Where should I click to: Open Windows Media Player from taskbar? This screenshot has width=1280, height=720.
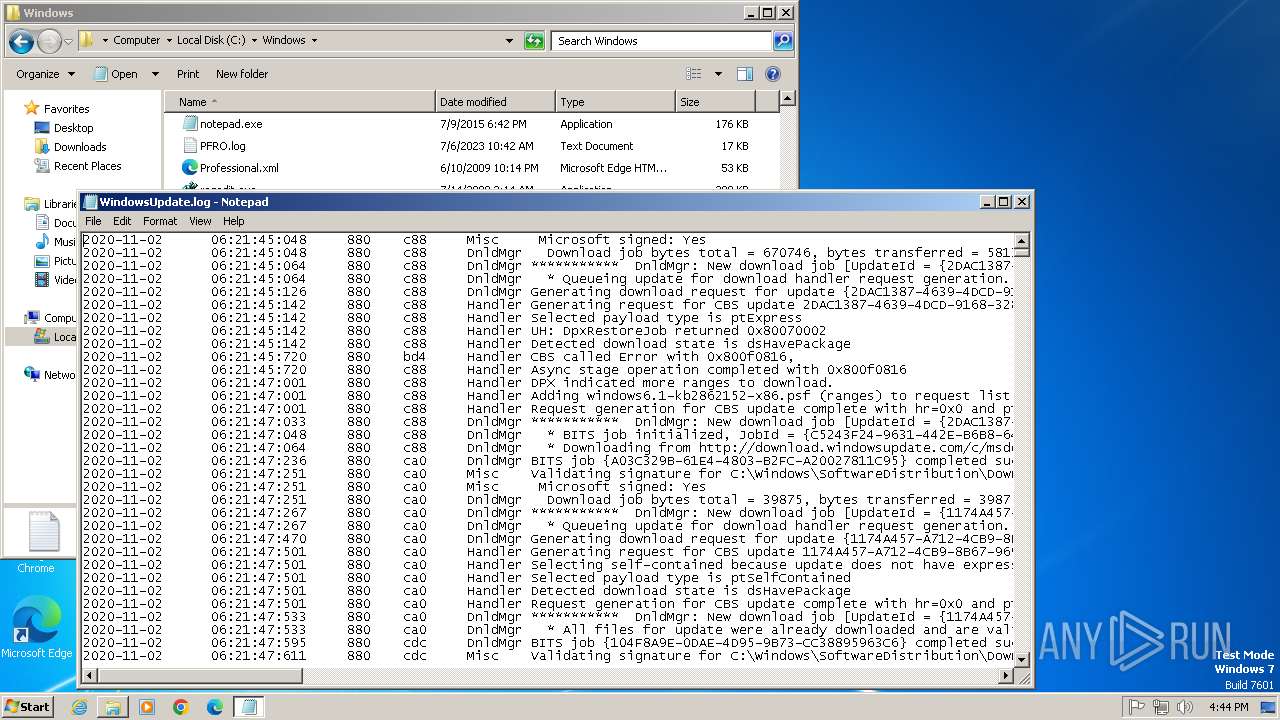[147, 707]
